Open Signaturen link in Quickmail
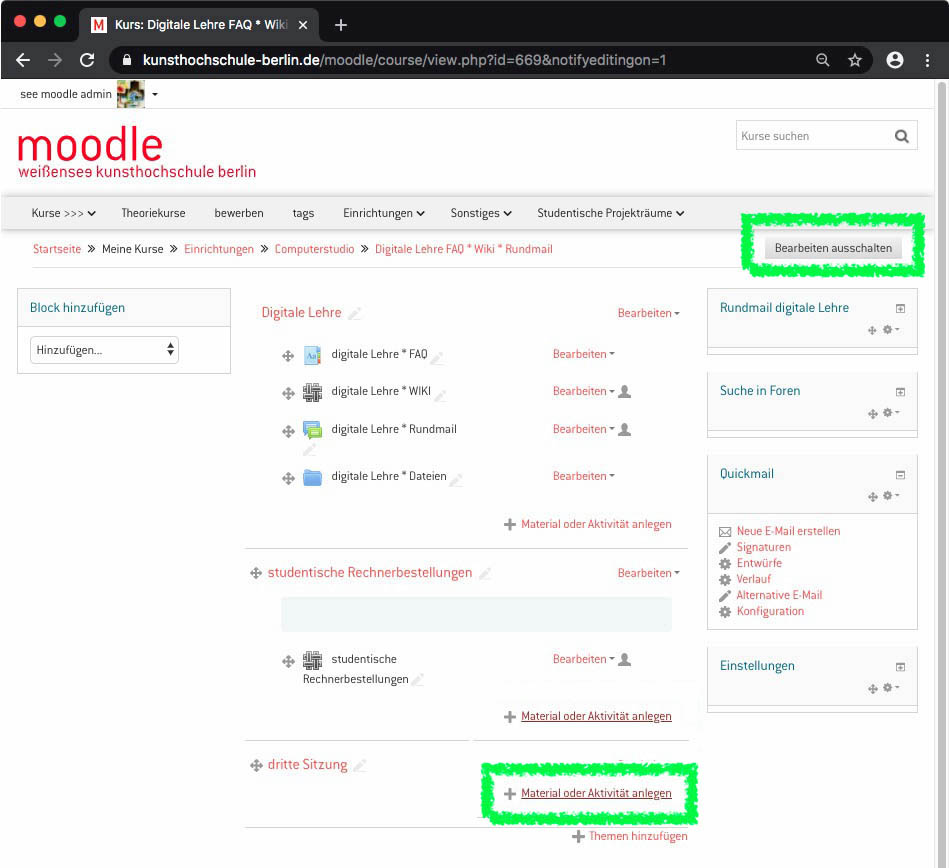949x868 pixels. (x=764, y=547)
